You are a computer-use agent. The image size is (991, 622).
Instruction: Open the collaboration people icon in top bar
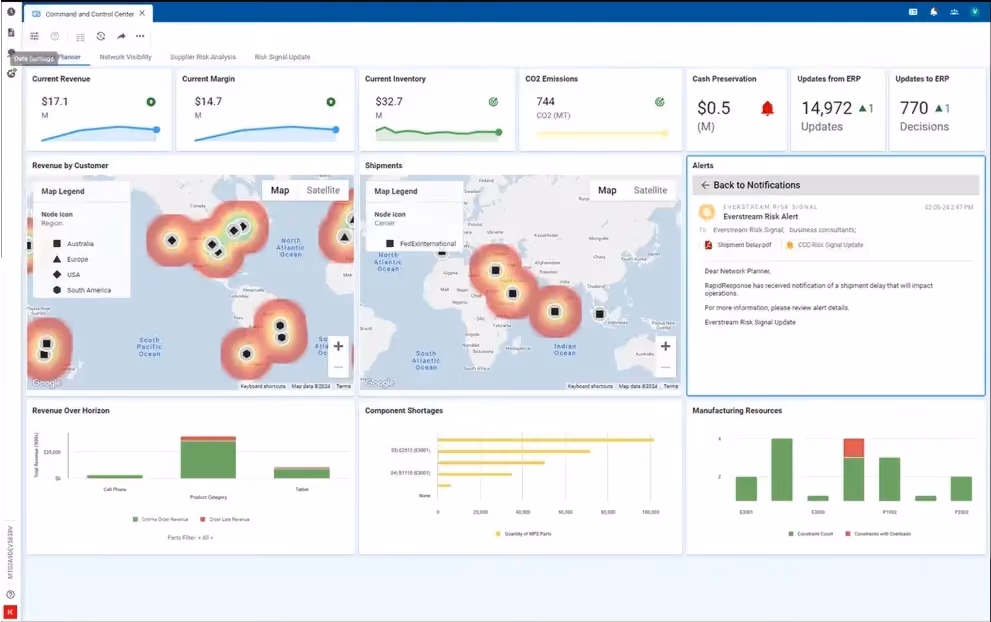pos(954,12)
